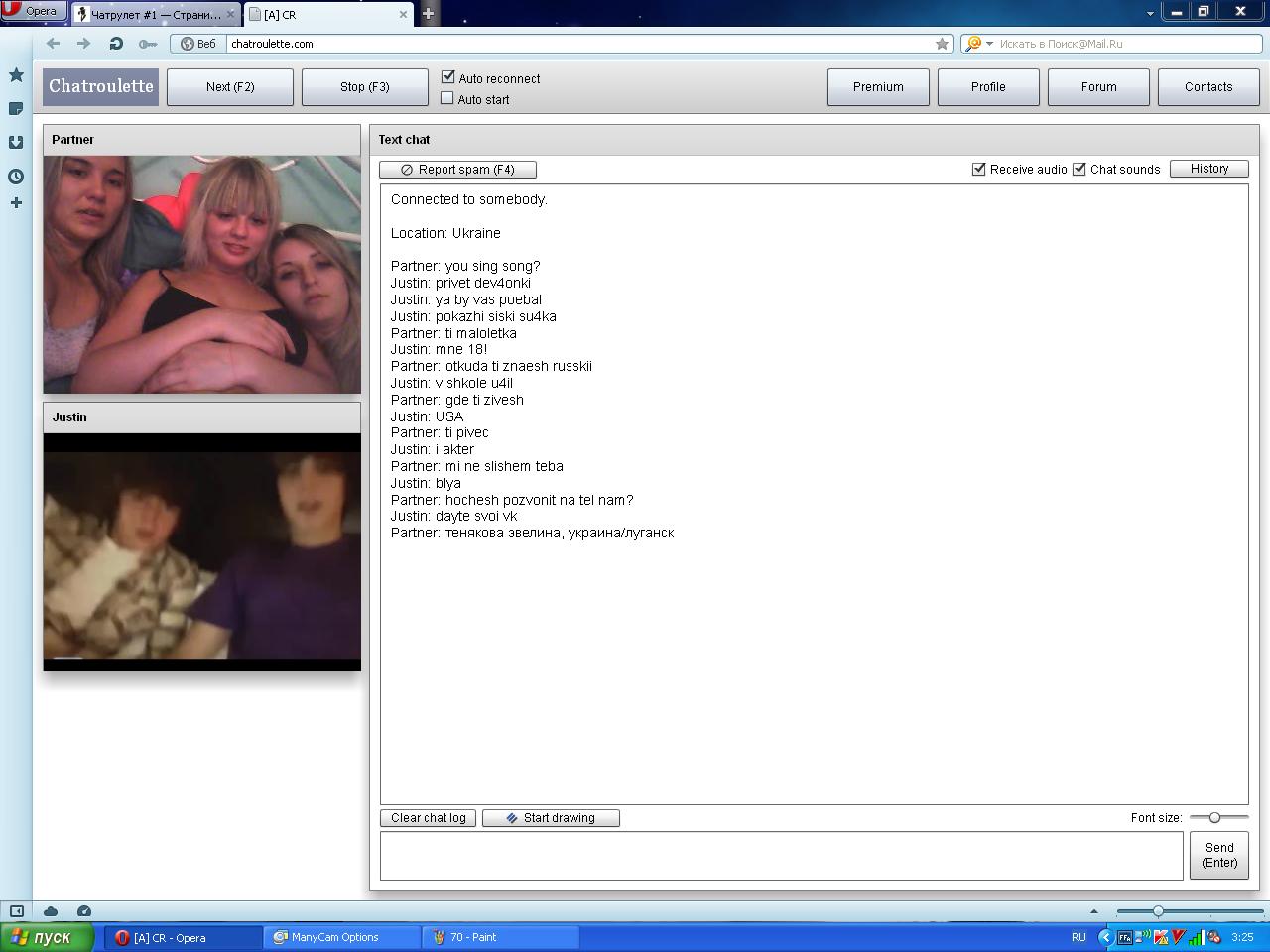Open the Premium page
Screen dimensions: 1270x952
pyautogui.click(x=878, y=87)
